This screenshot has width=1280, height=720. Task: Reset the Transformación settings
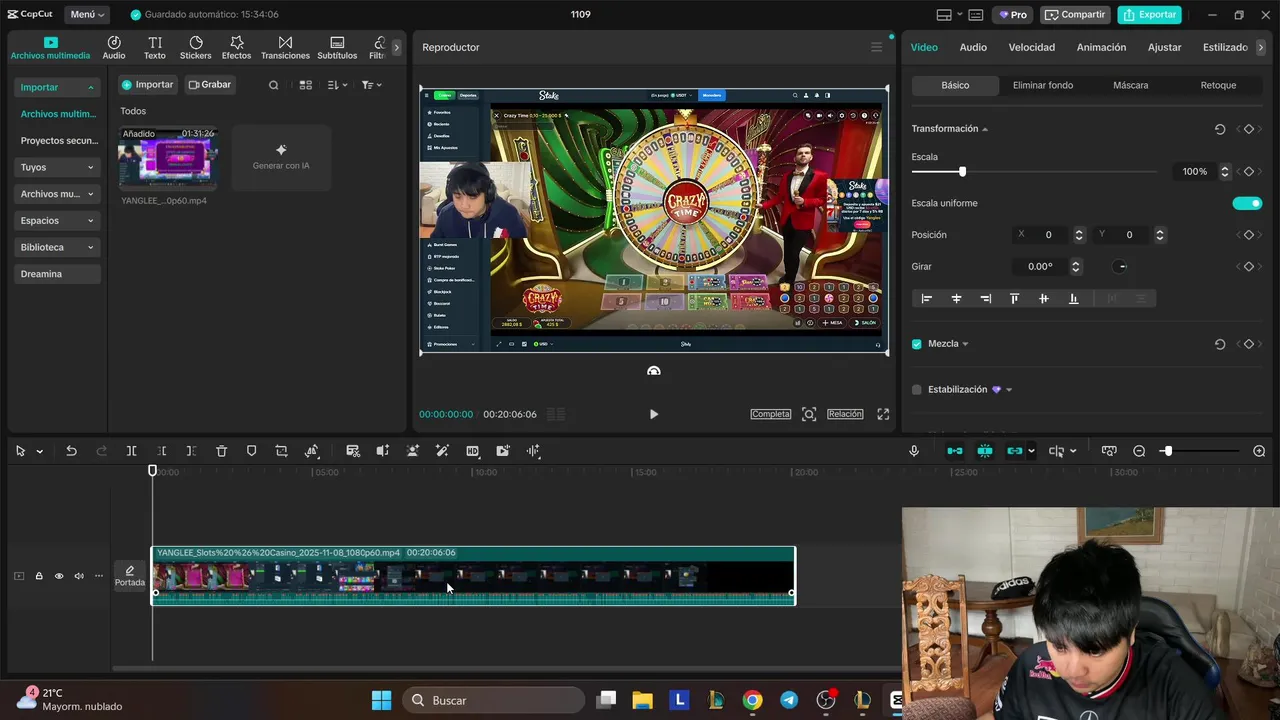pos(1220,129)
